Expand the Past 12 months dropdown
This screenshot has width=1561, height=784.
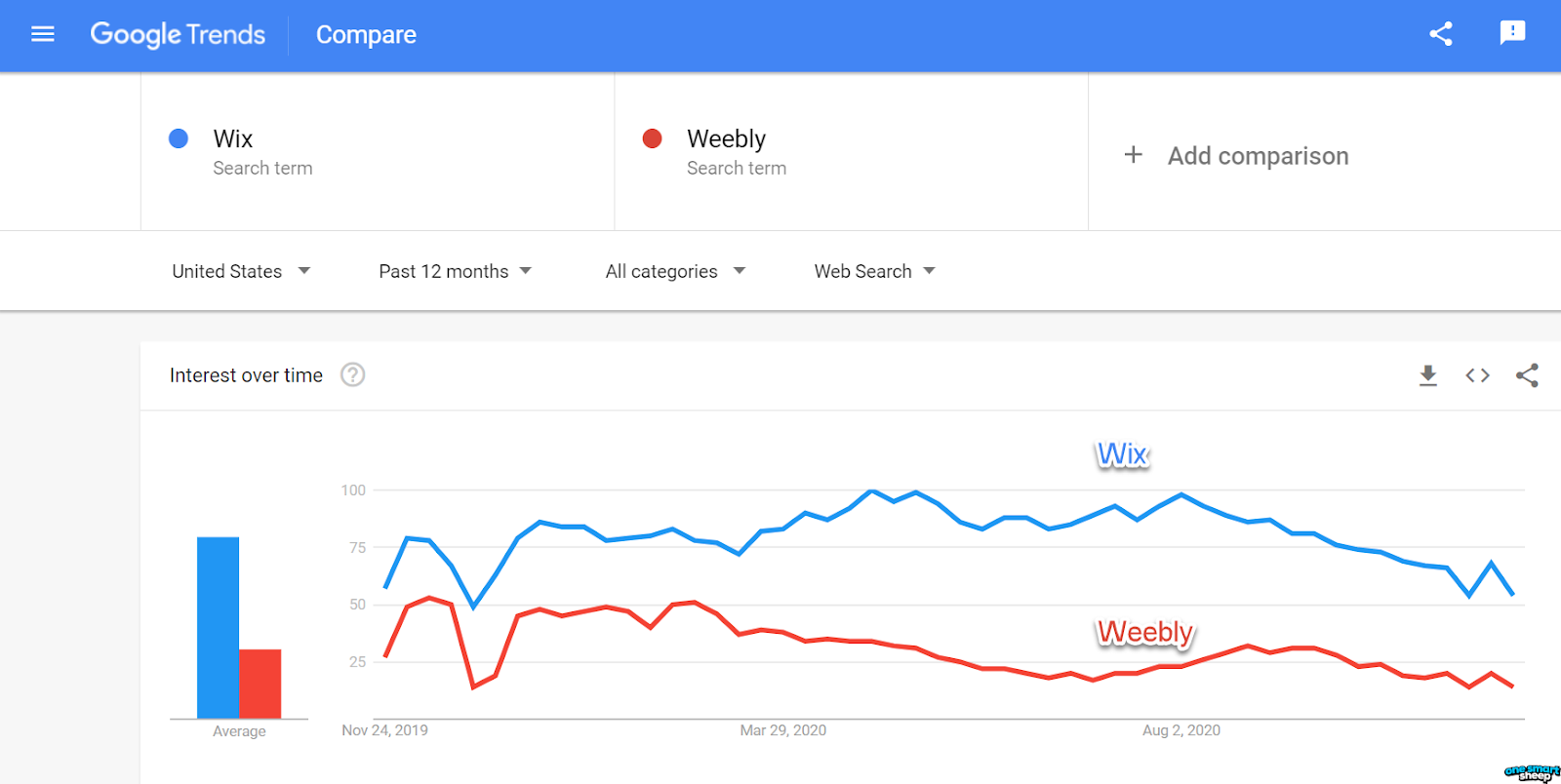coord(455,271)
